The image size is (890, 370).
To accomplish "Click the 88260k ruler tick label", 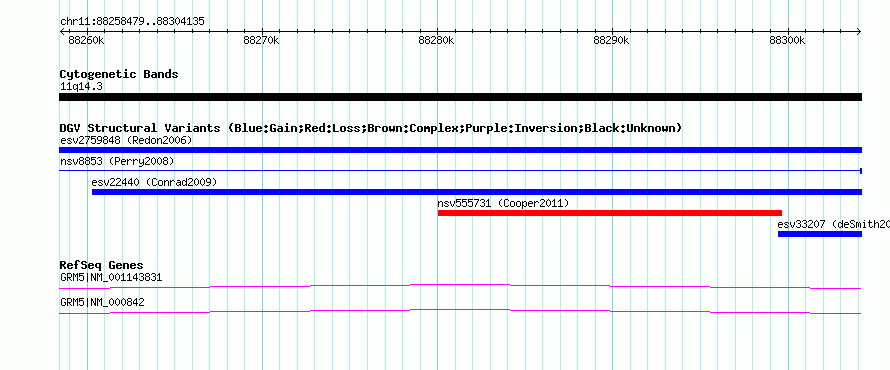I will [86, 41].
